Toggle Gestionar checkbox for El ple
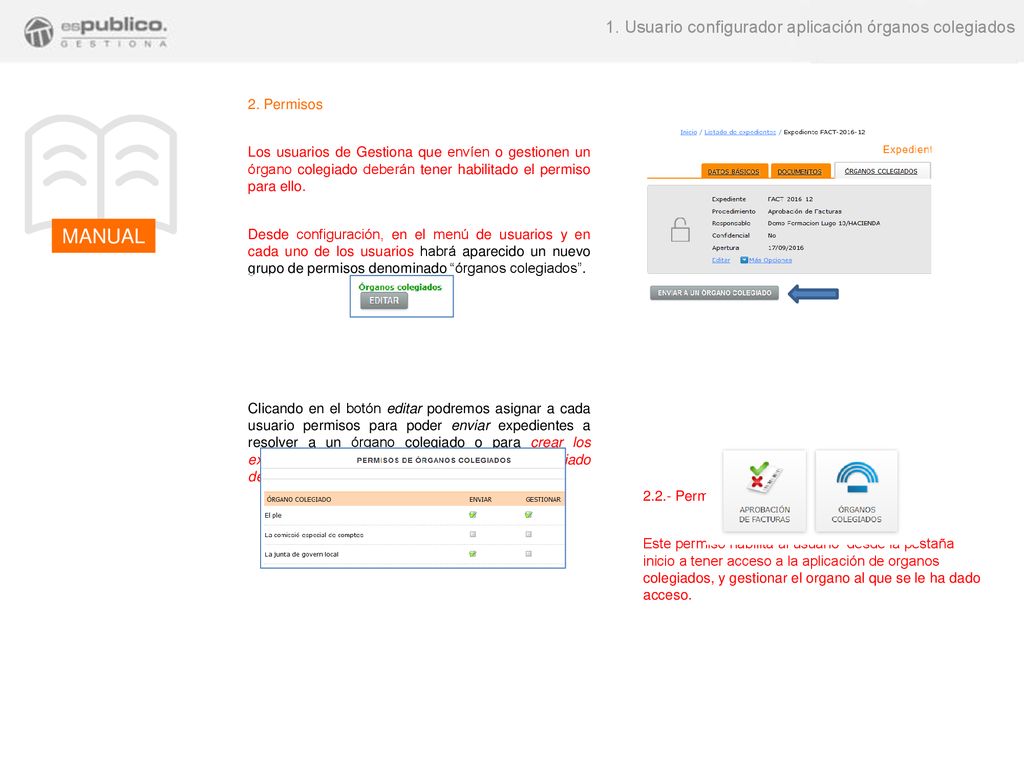The width and height of the screenshot is (1024, 768). click(528, 515)
